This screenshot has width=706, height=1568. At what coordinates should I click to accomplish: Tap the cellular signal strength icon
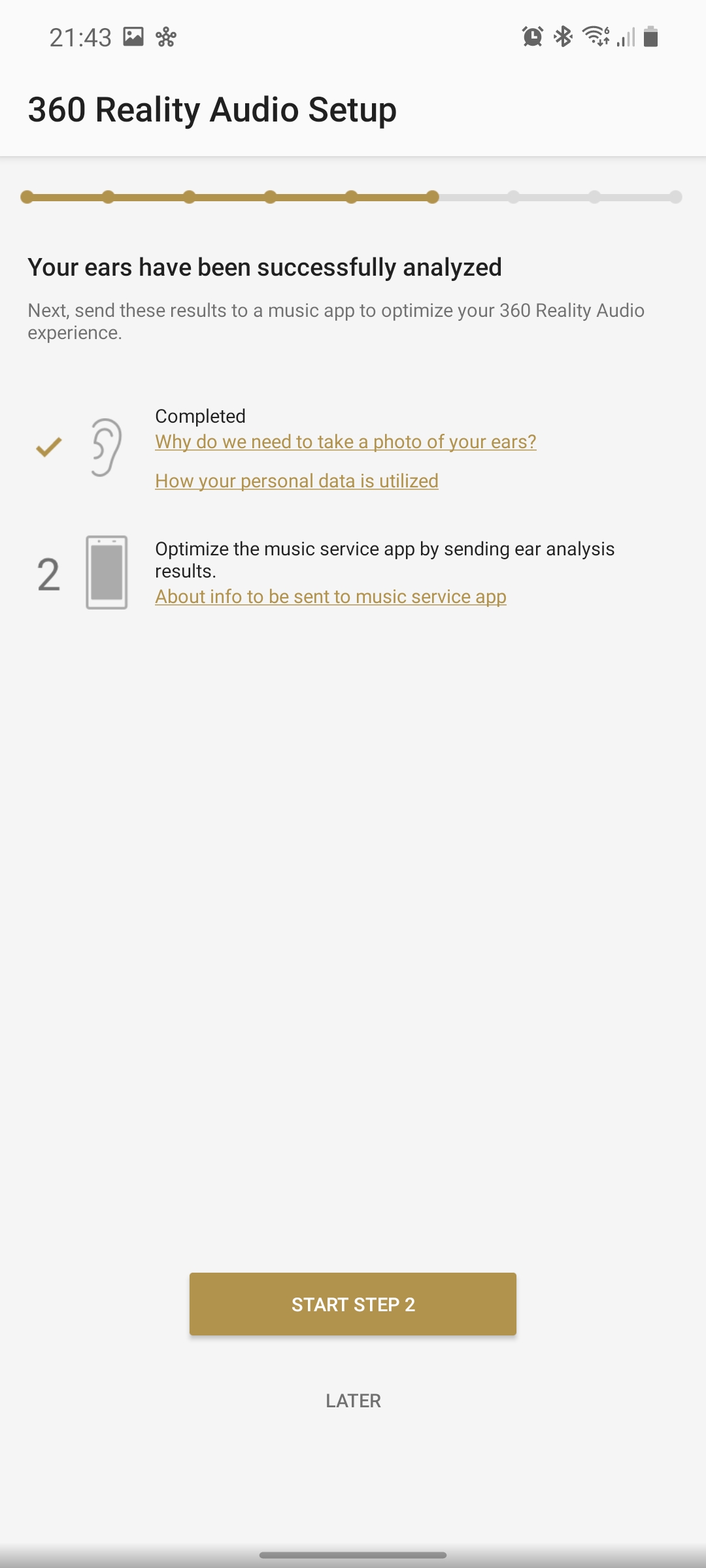coord(626,37)
